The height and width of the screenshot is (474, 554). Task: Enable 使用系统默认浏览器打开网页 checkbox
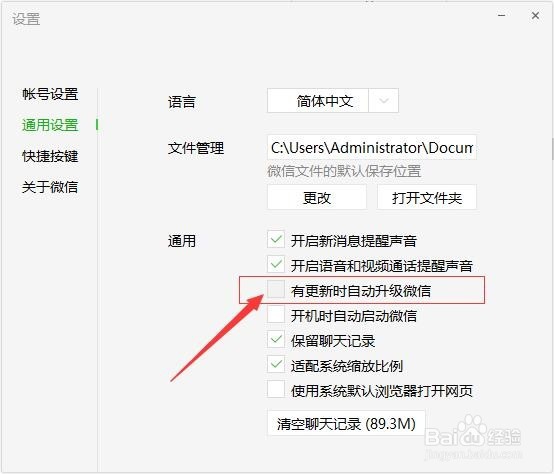tap(276, 389)
